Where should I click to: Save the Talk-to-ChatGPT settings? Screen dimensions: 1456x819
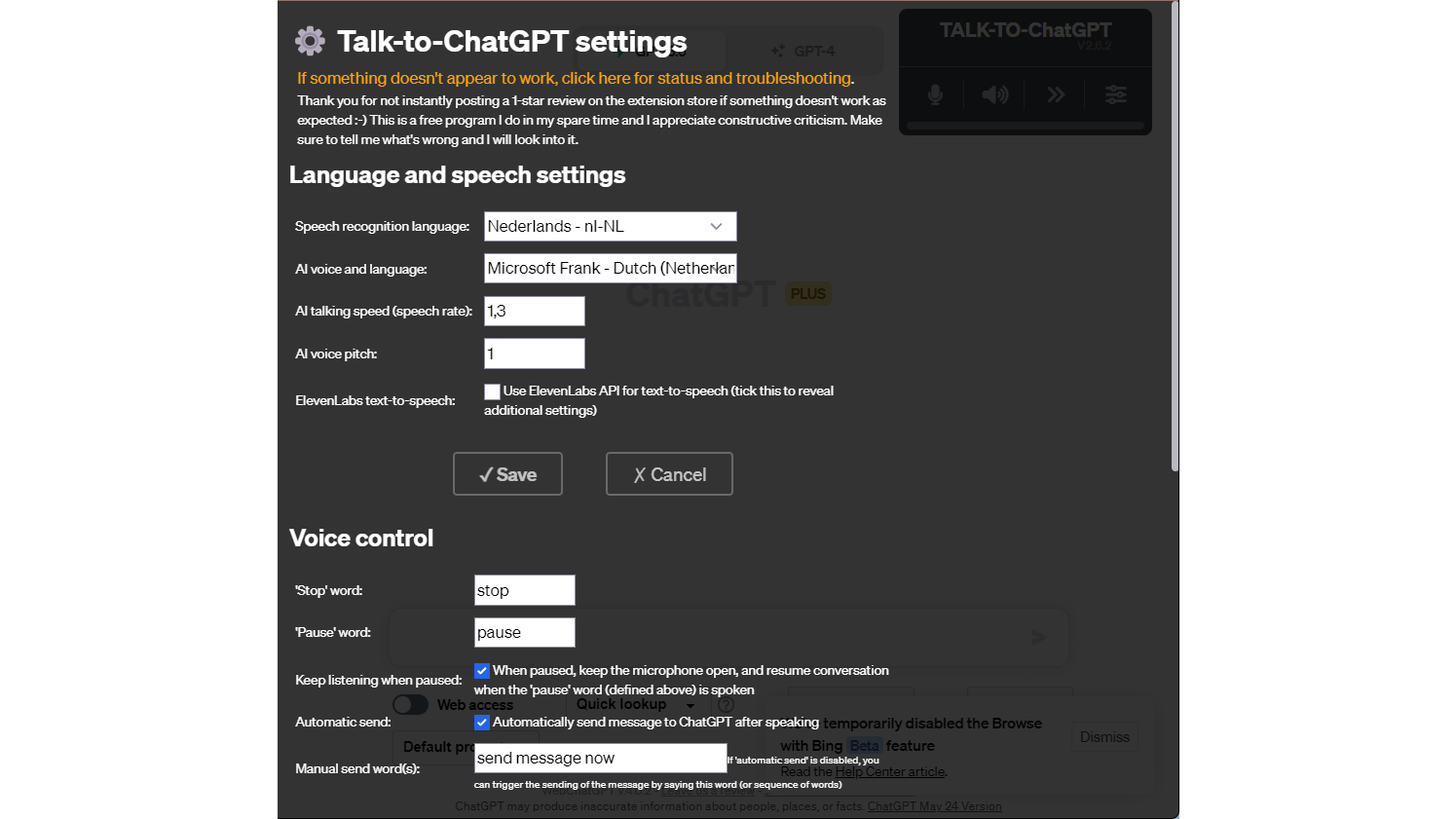507,474
